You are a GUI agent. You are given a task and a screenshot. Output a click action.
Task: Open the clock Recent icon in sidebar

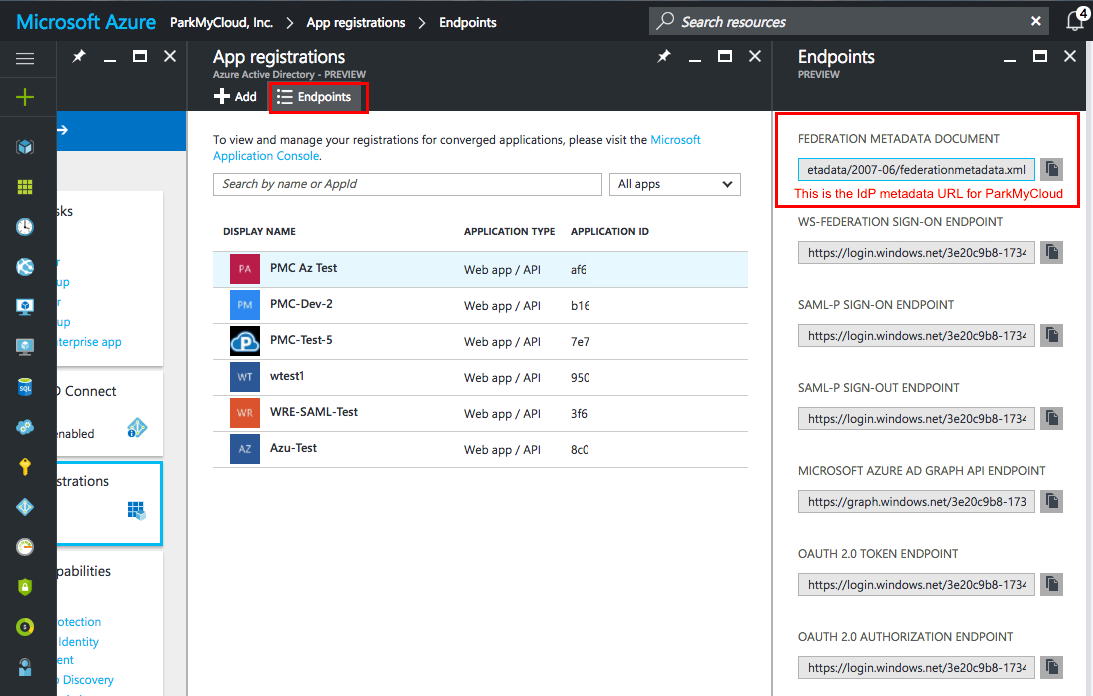pyautogui.click(x=25, y=227)
